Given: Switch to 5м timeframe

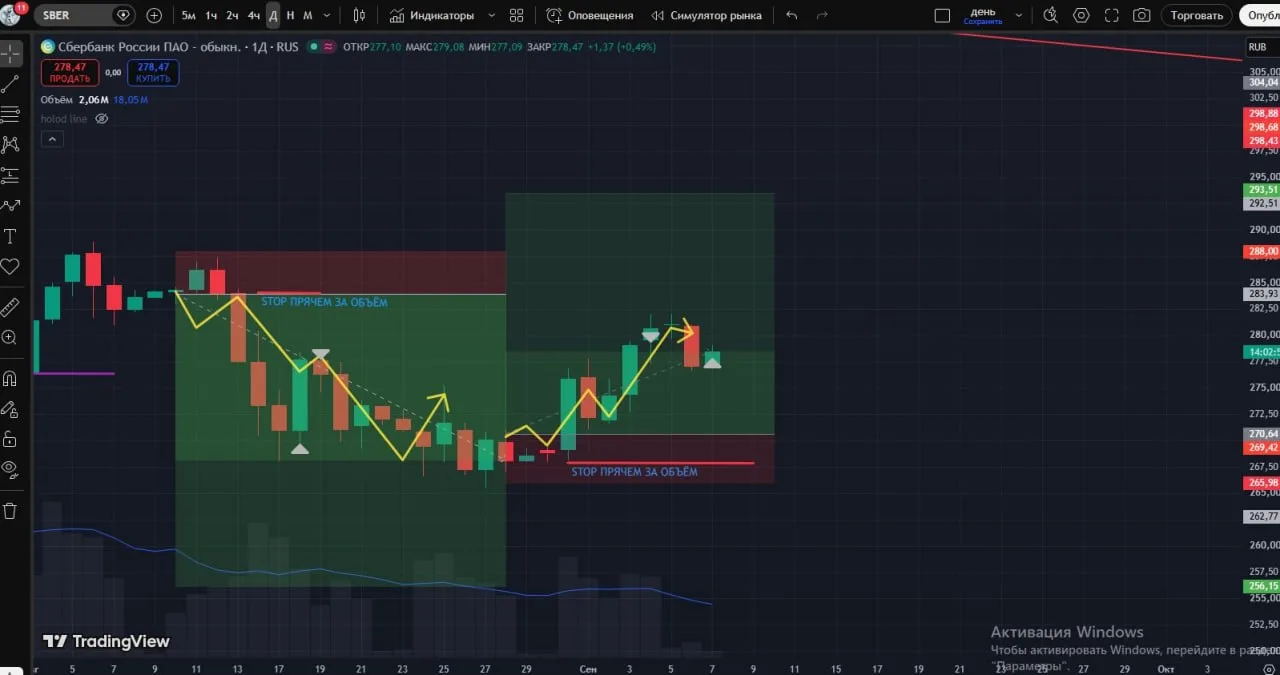Looking at the screenshot, I should pyautogui.click(x=188, y=15).
